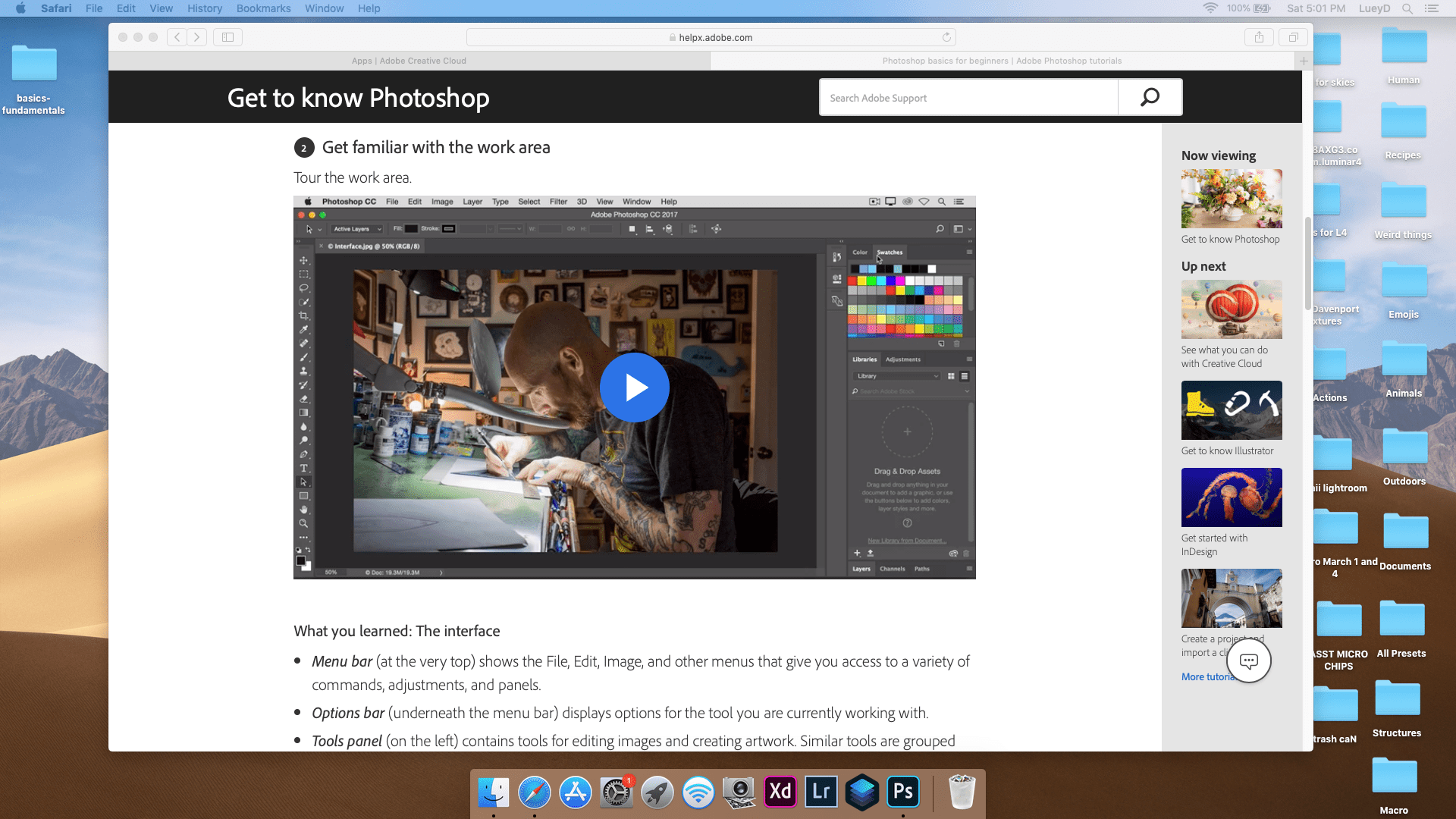Click inside the Search Adobe Support field
The width and height of the screenshot is (1456, 819).
click(967, 97)
